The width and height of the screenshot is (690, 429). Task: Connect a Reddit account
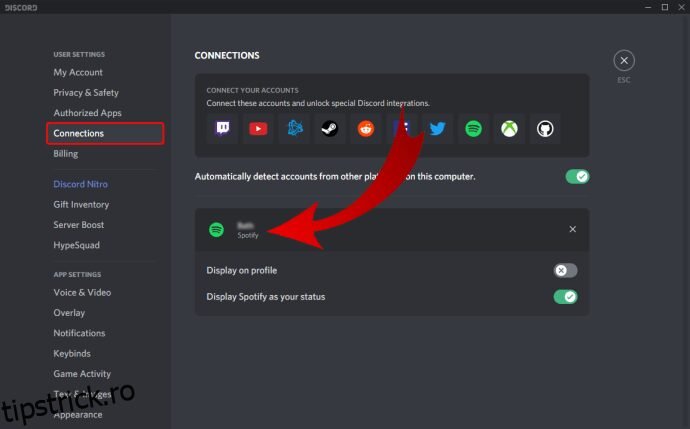366,128
